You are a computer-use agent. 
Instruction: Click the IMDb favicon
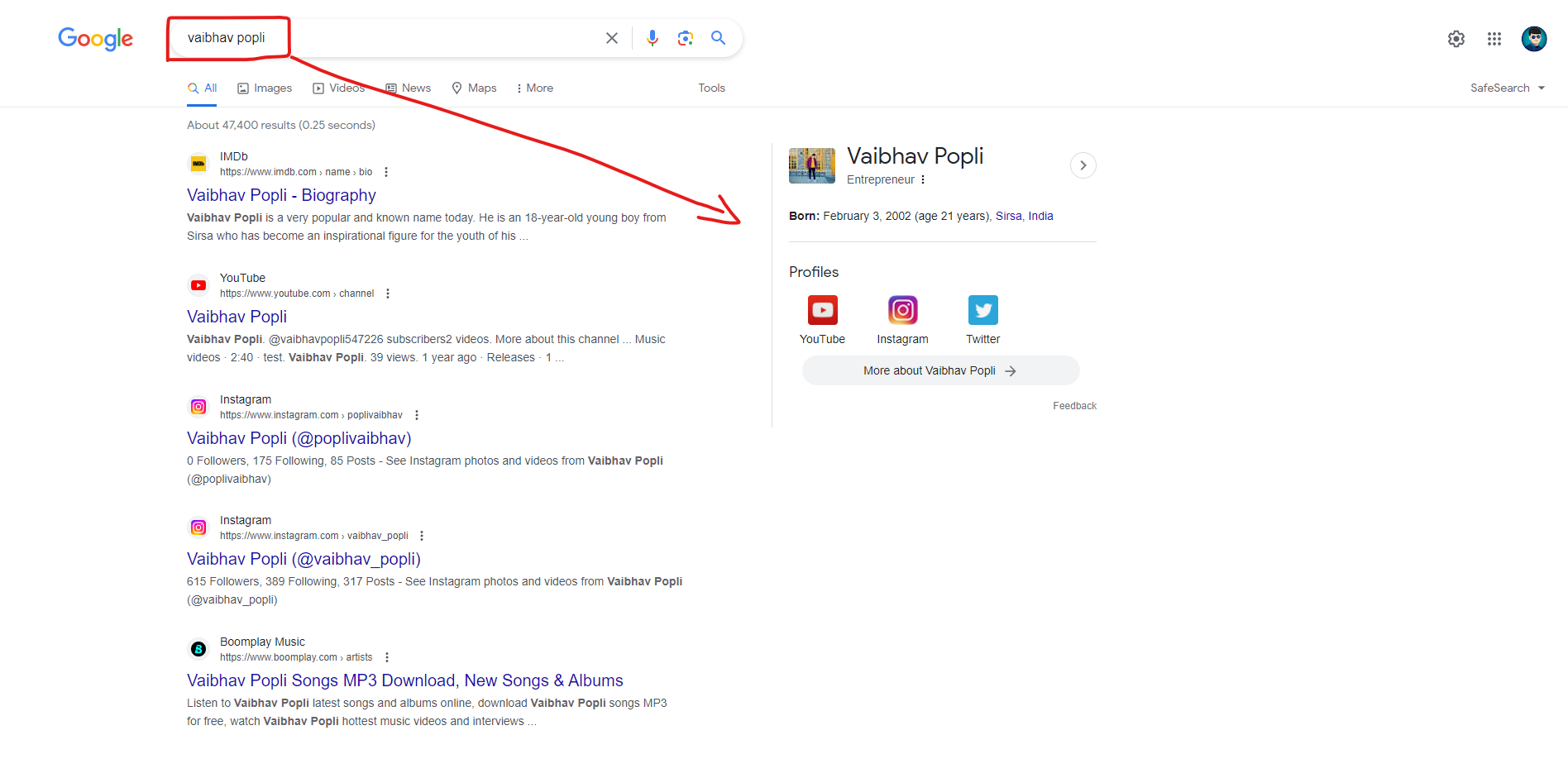(x=198, y=164)
